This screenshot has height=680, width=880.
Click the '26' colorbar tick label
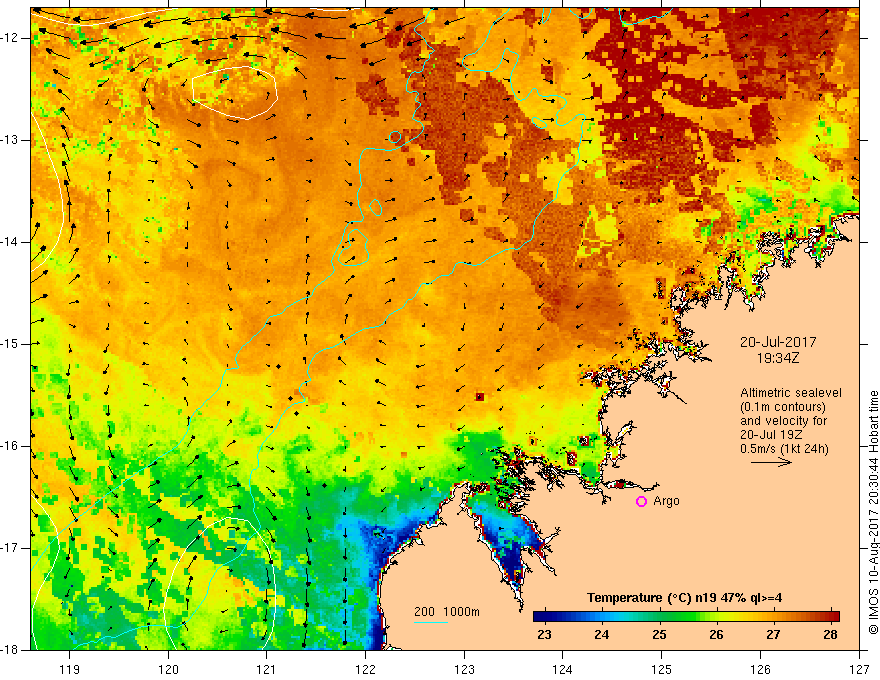(x=716, y=635)
